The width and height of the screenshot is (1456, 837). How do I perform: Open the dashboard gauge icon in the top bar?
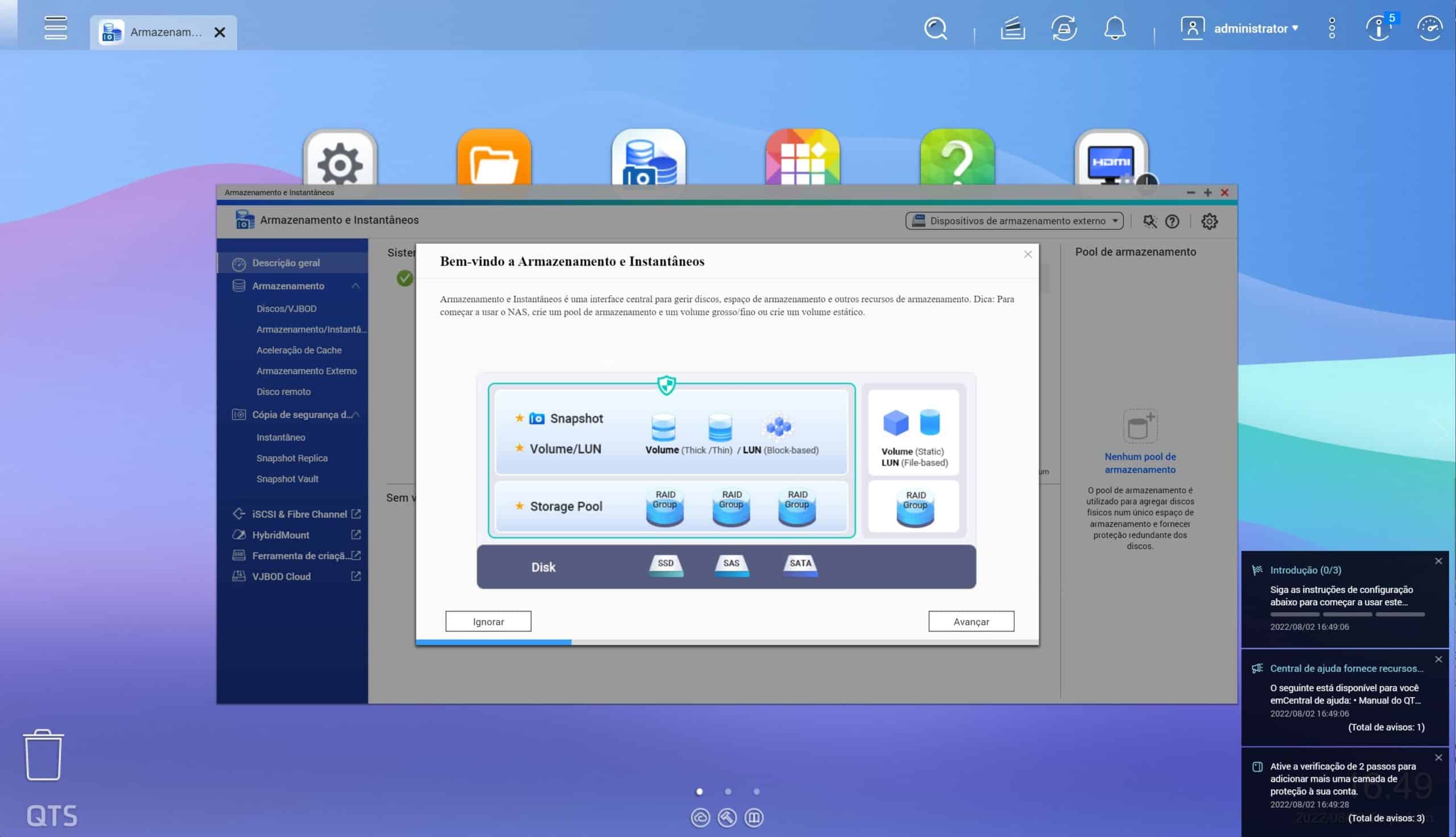(x=1430, y=28)
